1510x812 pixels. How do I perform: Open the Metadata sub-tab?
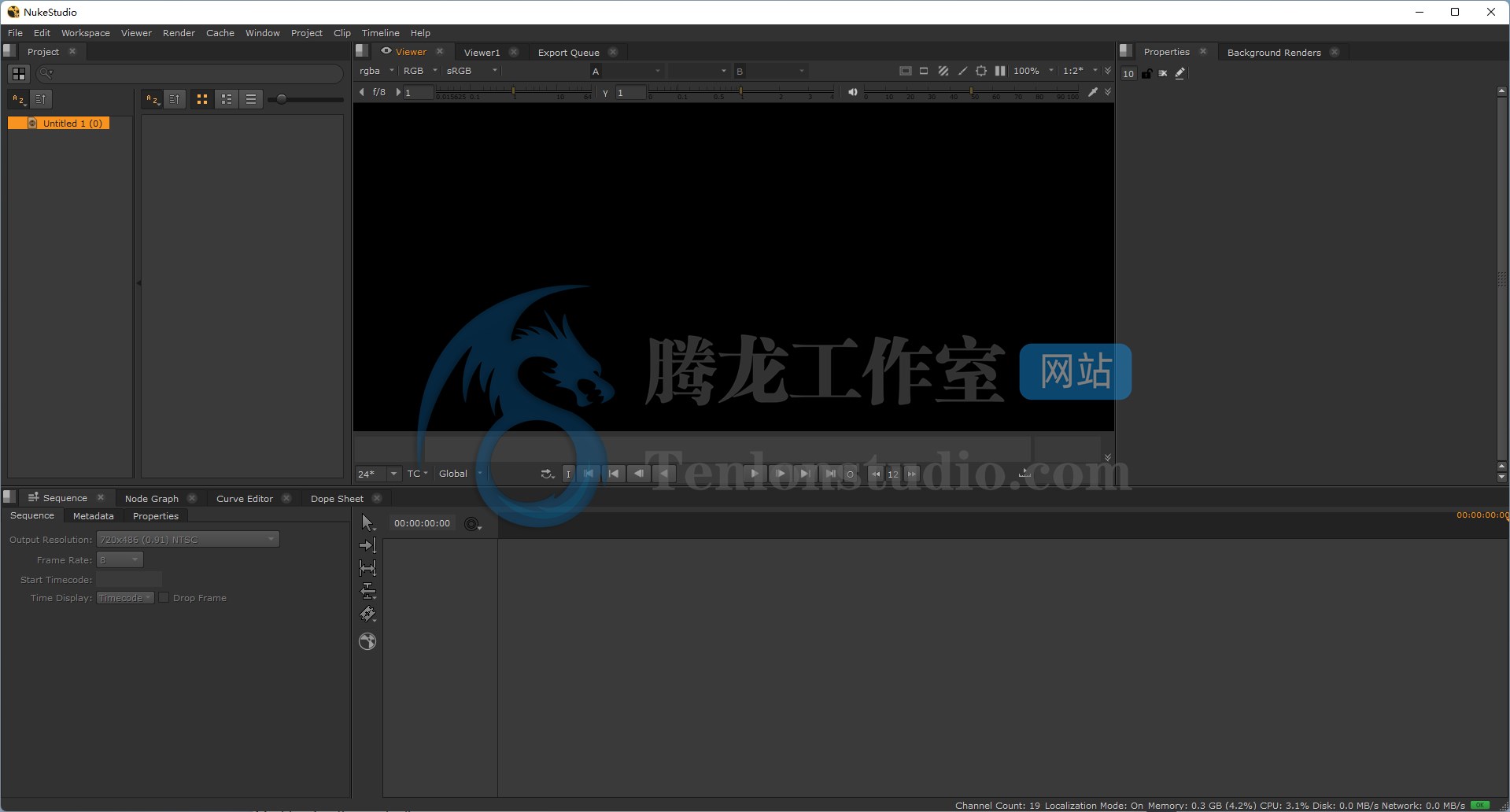(x=93, y=516)
